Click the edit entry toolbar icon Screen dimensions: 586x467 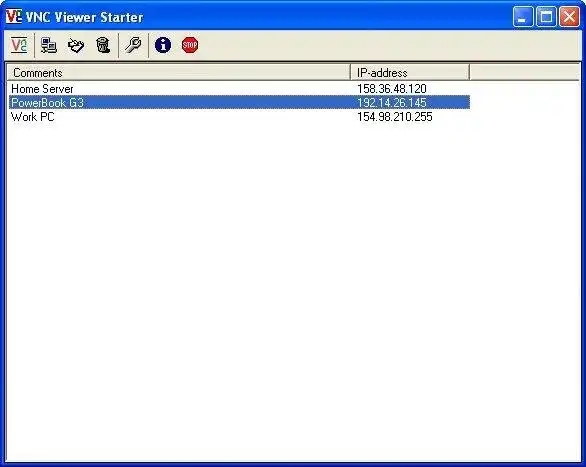coord(76,45)
